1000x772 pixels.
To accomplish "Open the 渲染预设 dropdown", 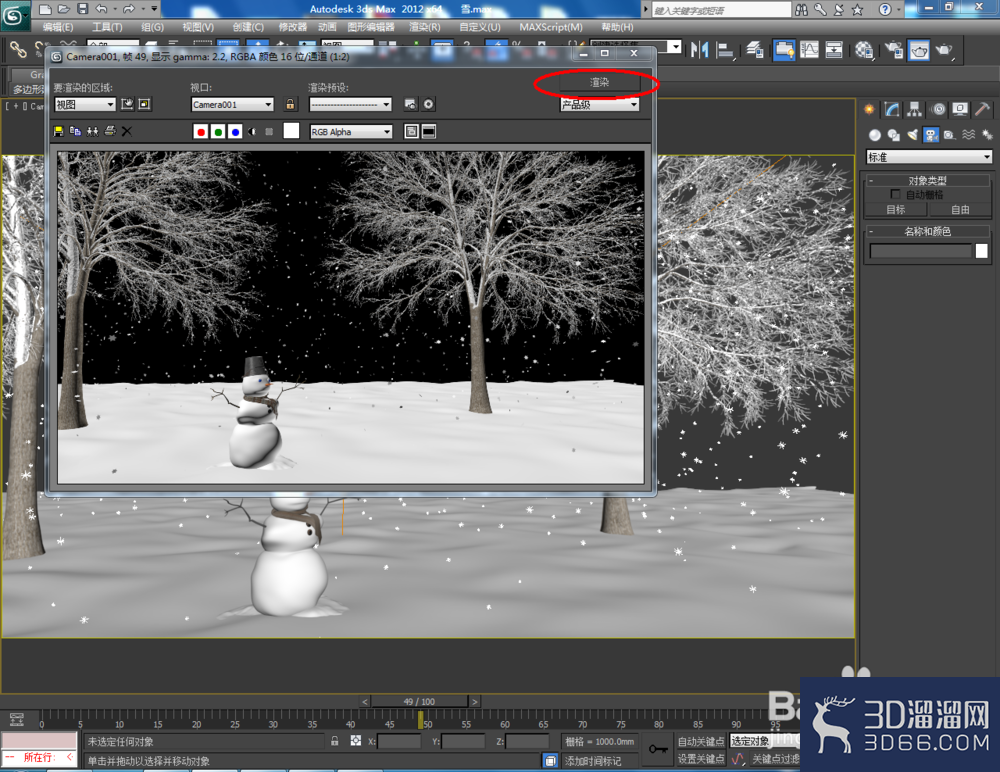I will click(350, 104).
